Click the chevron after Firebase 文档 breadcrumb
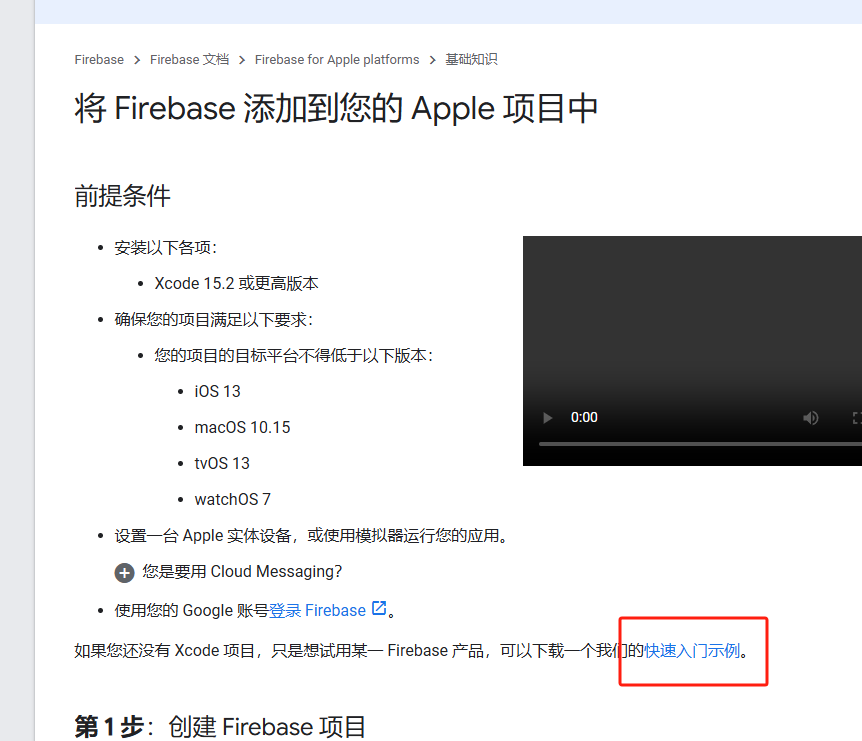 click(242, 60)
